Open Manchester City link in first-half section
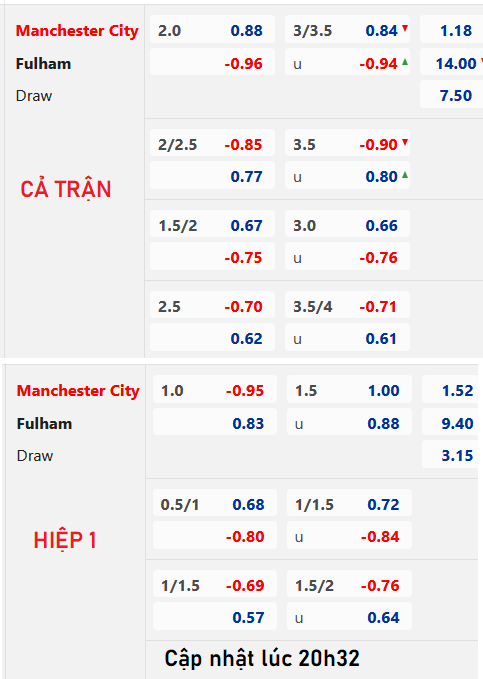This screenshot has width=483, height=679. [x=78, y=391]
